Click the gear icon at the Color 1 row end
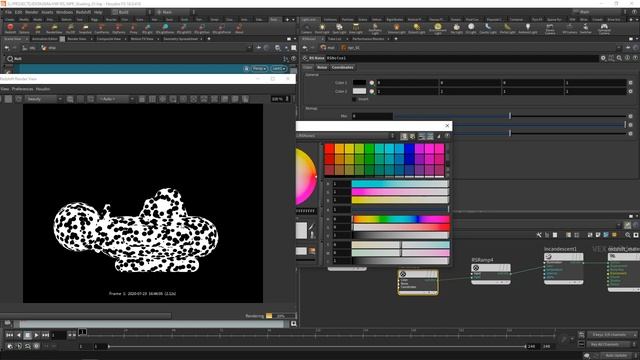This screenshot has width=640, height=360. (630, 82)
